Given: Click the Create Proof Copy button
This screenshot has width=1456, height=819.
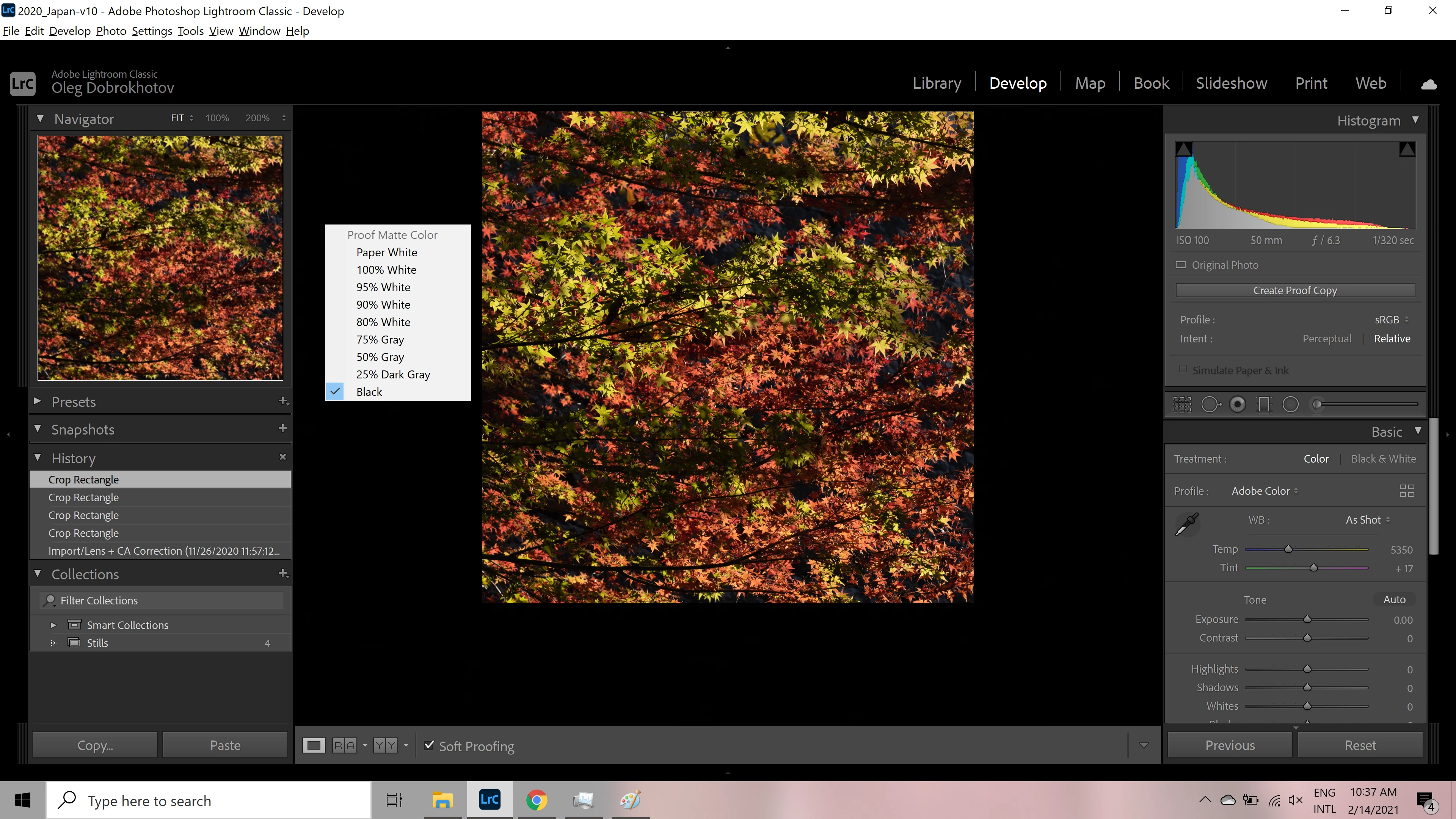Looking at the screenshot, I should pyautogui.click(x=1295, y=290).
